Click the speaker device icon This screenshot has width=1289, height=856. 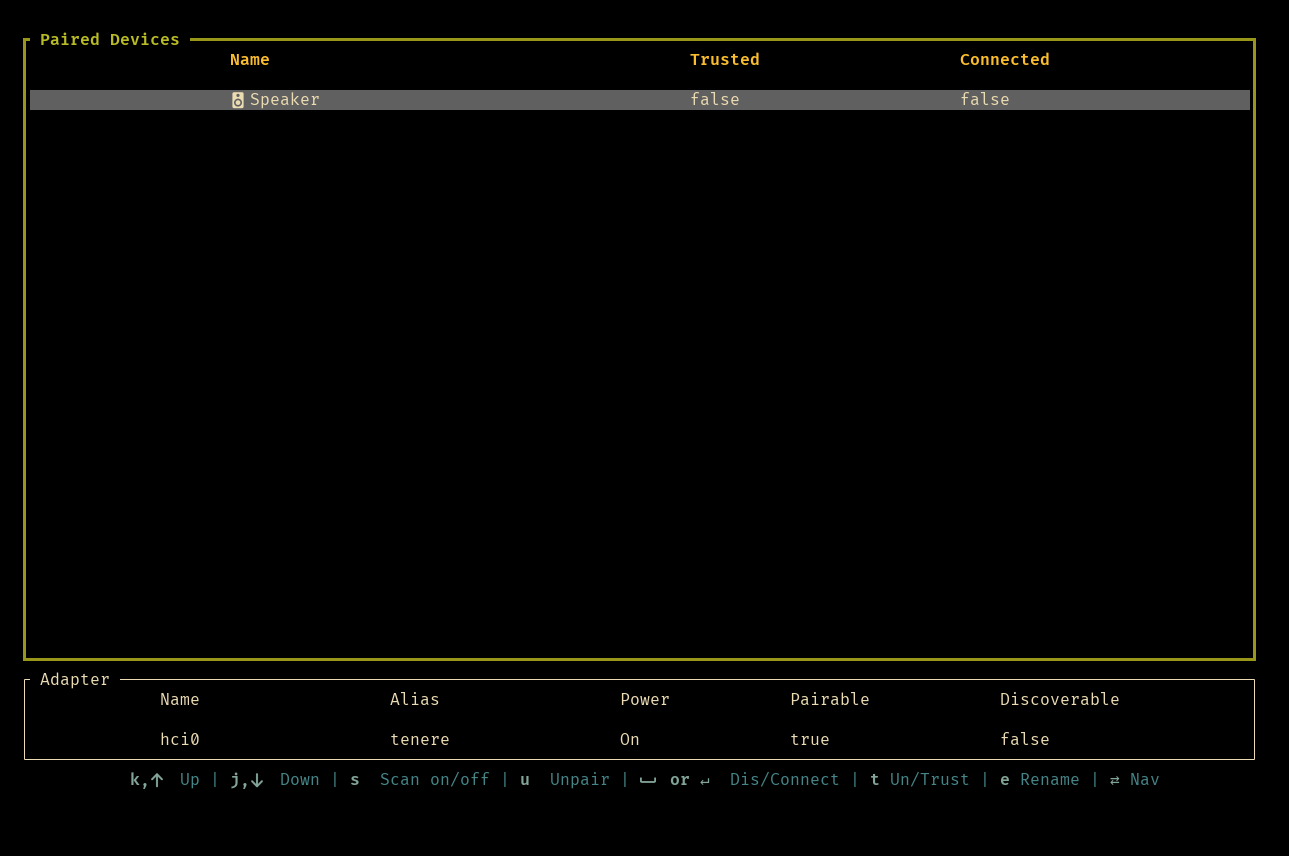point(238,100)
